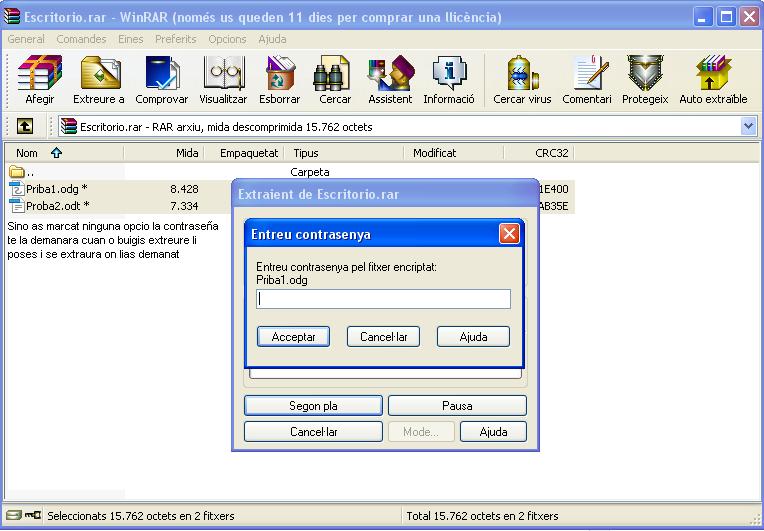Click the Pausa extraction button

point(457,406)
